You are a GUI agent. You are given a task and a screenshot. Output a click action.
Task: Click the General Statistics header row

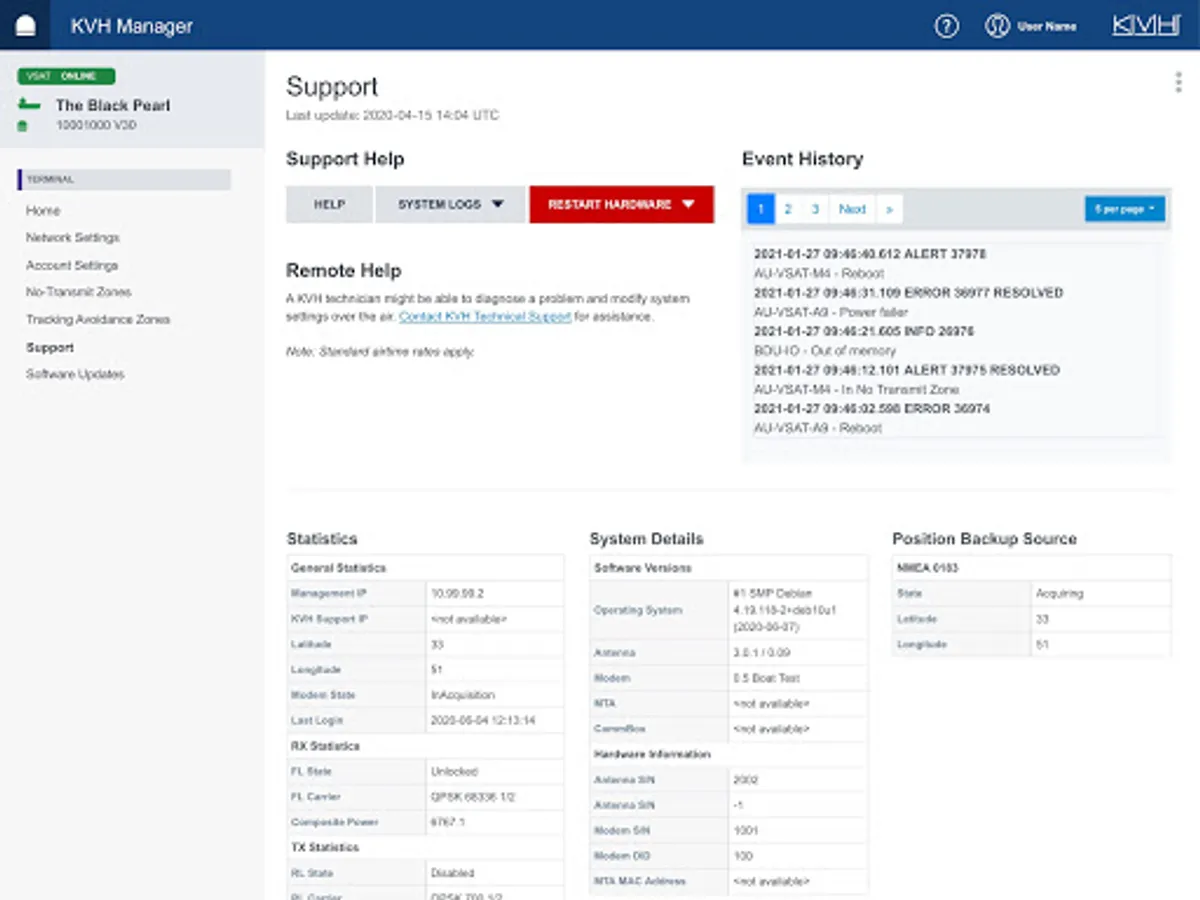coord(425,567)
